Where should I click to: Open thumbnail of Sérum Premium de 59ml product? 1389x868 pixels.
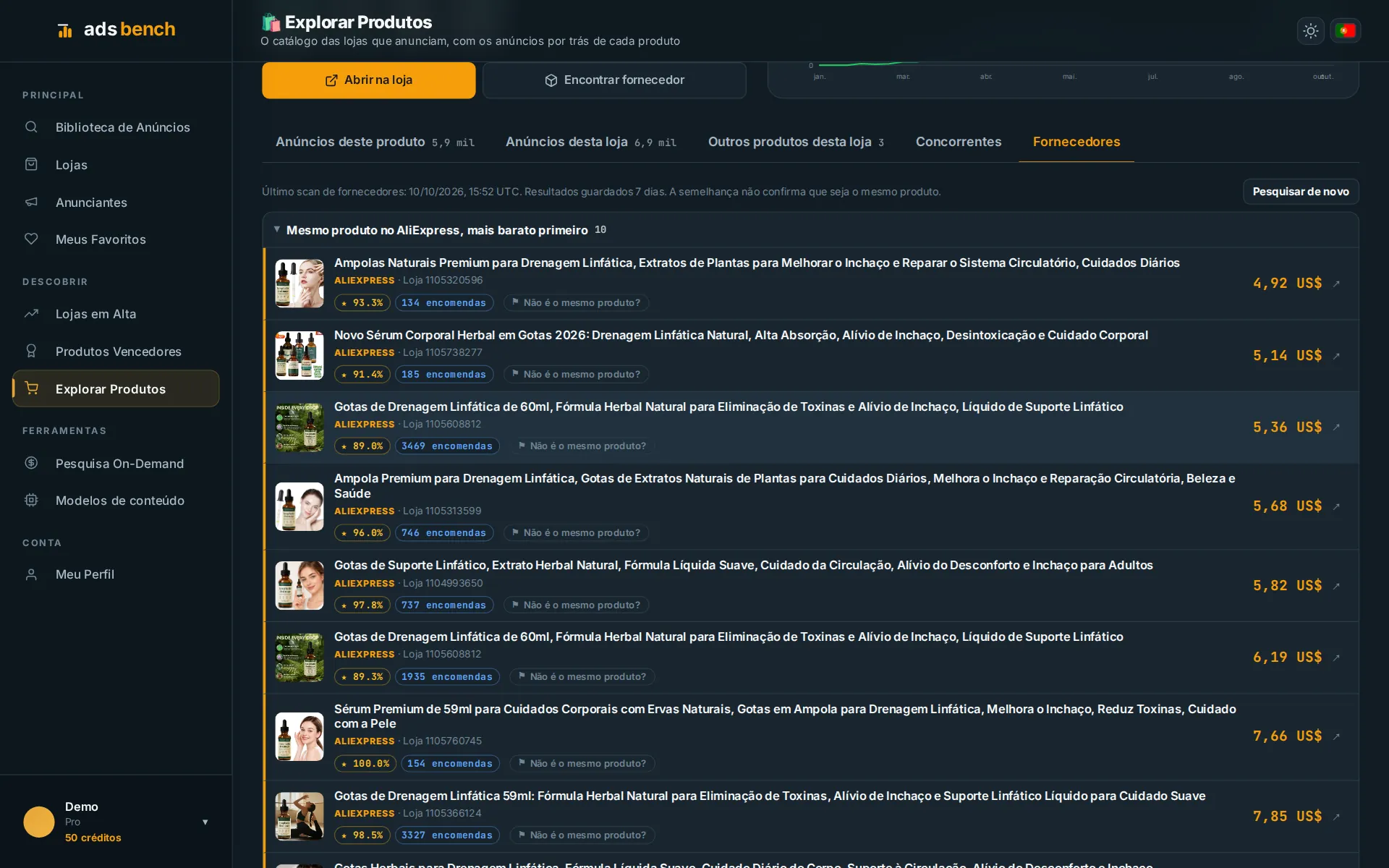coord(300,736)
